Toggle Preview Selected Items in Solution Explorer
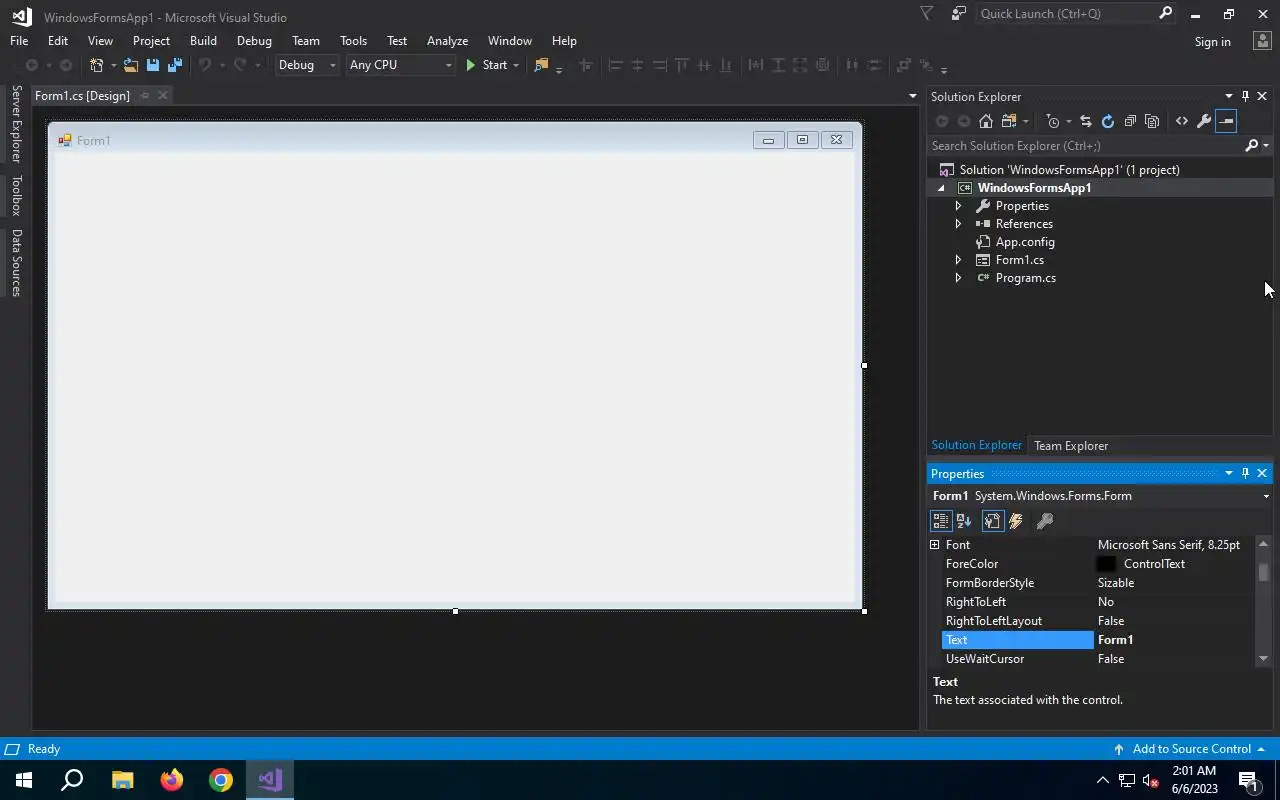Viewport: 1280px width, 800px height. pyautogui.click(x=1226, y=121)
